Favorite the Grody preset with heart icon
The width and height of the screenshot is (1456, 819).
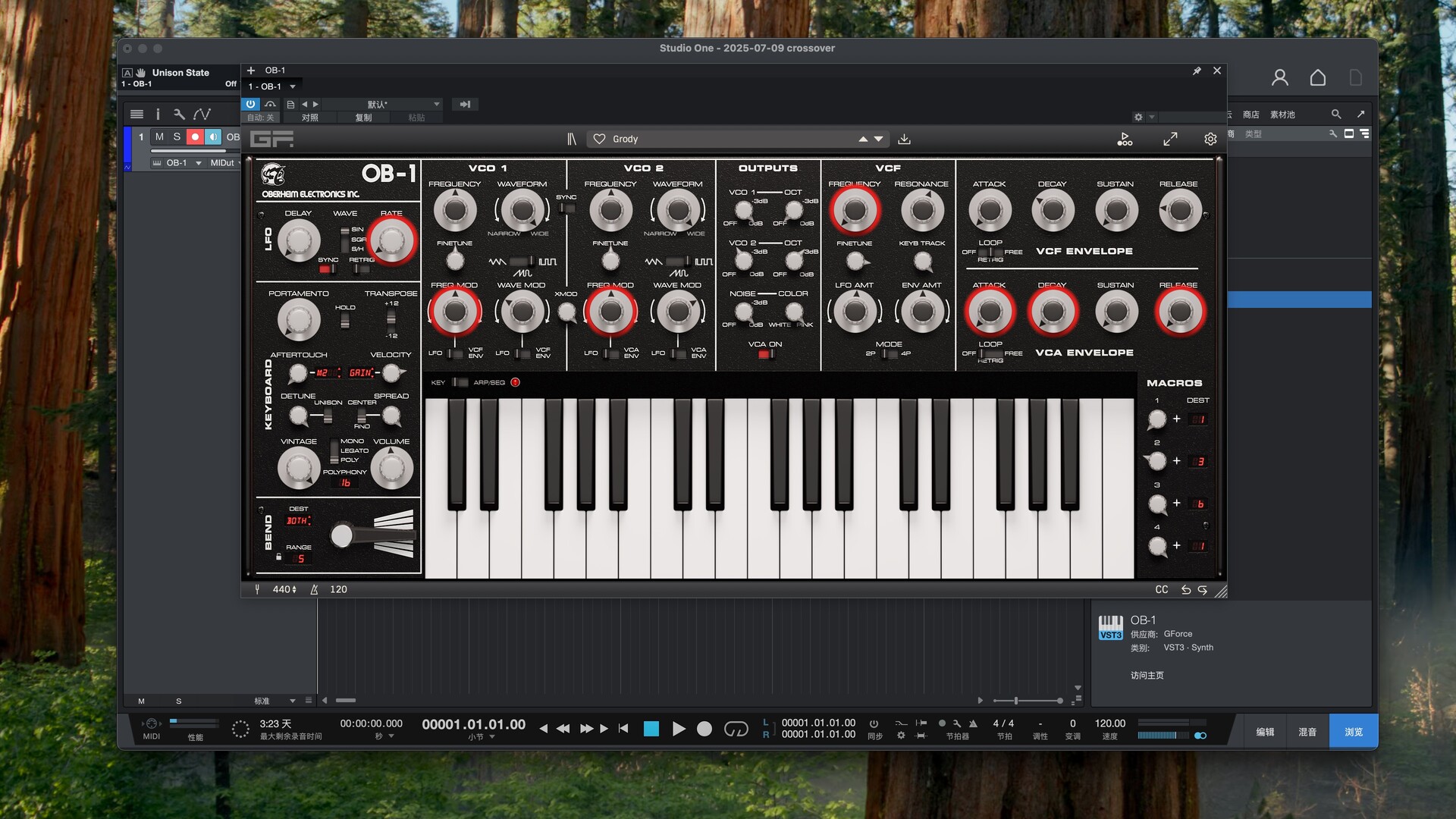tap(599, 139)
